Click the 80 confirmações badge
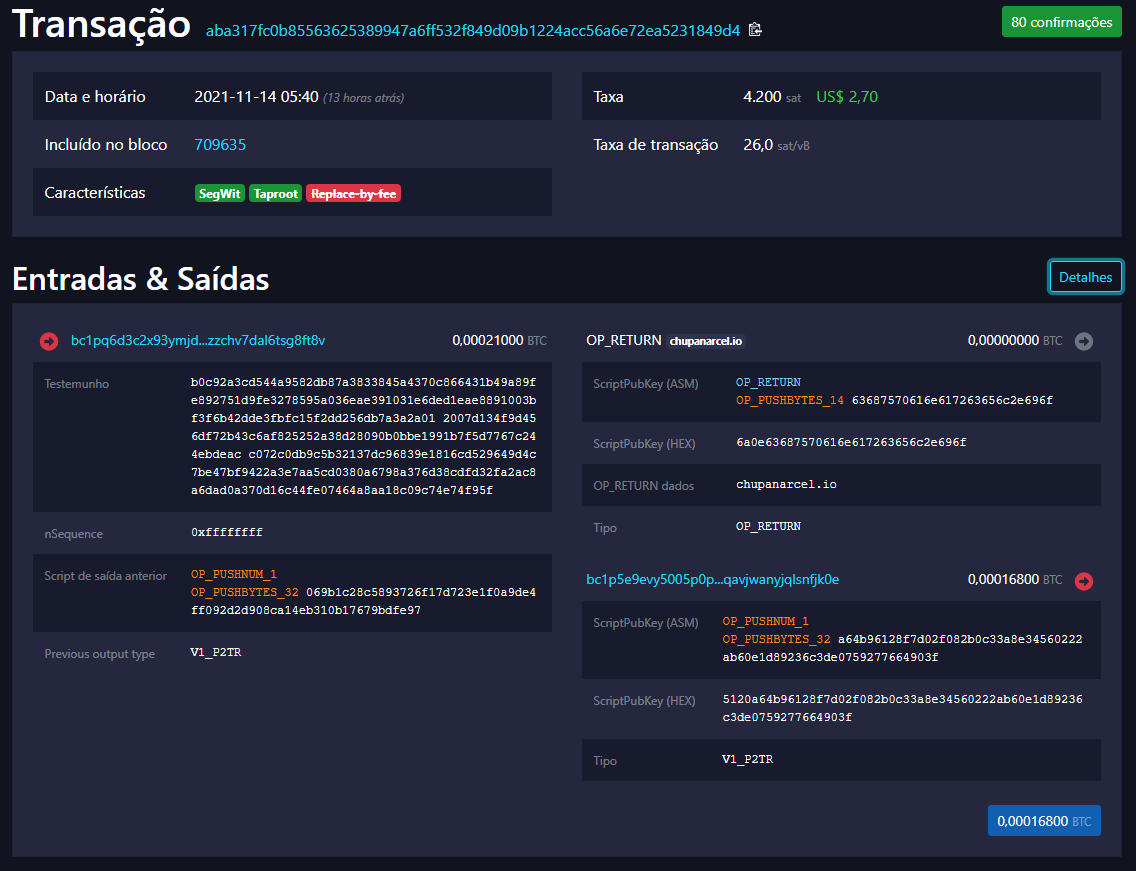This screenshot has width=1136, height=871. pos(1061,22)
